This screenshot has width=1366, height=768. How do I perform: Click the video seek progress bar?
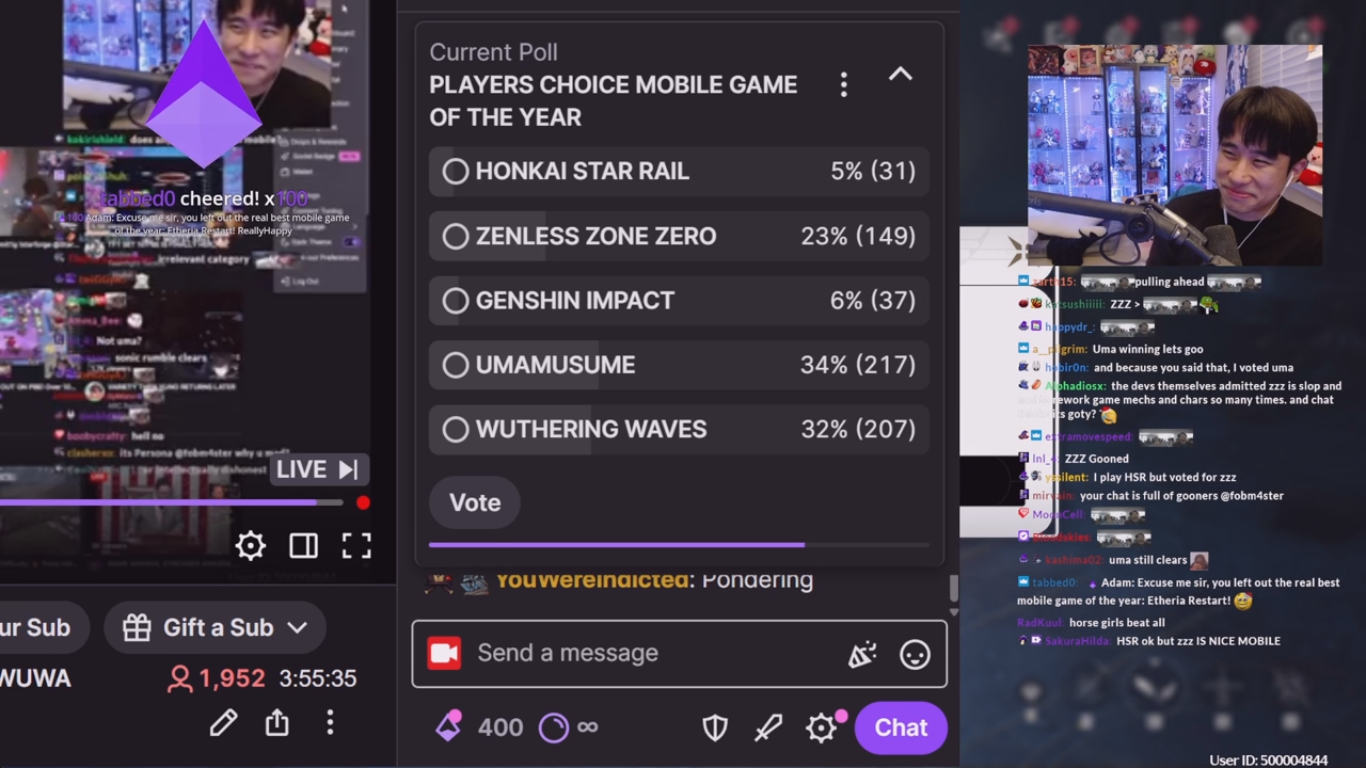click(x=171, y=503)
